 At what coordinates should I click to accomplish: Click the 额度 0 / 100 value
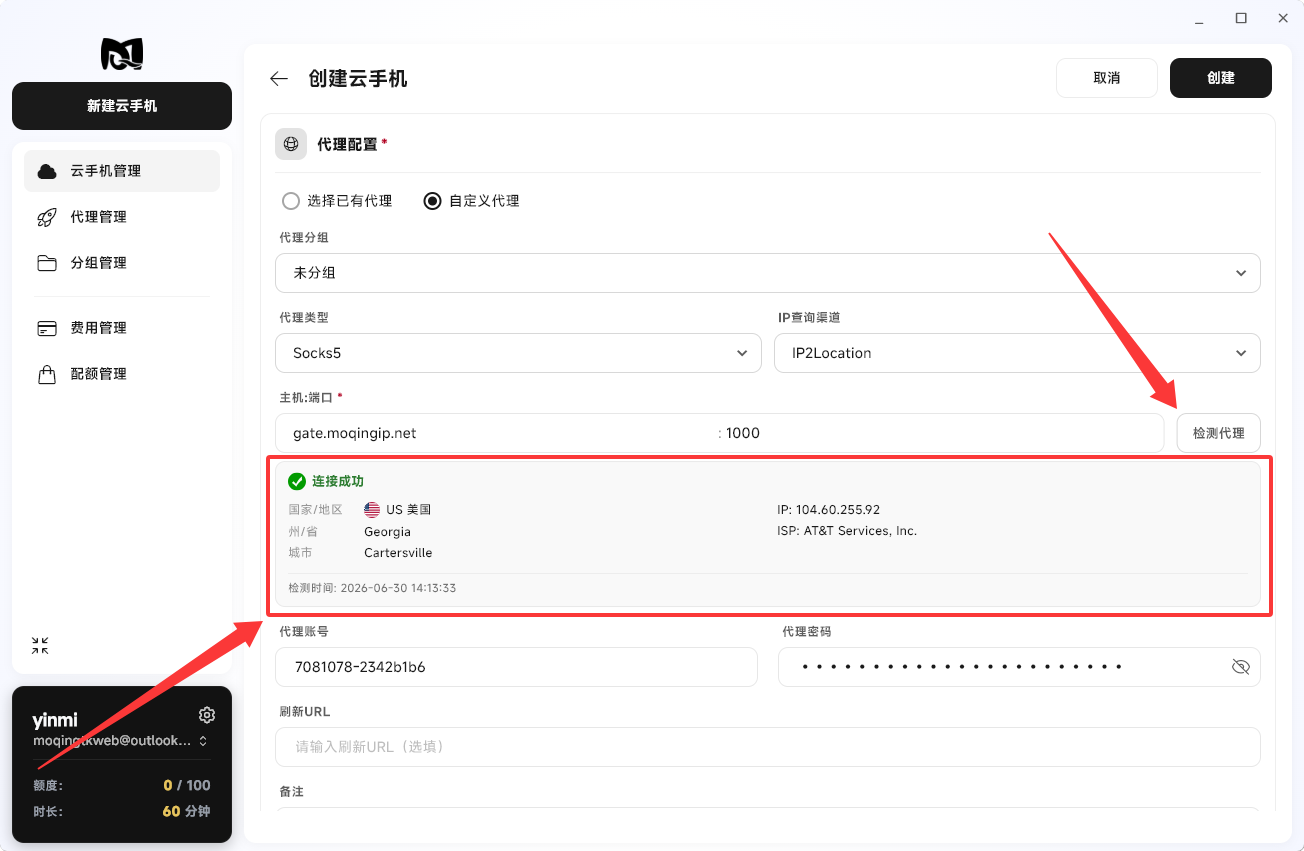187,786
